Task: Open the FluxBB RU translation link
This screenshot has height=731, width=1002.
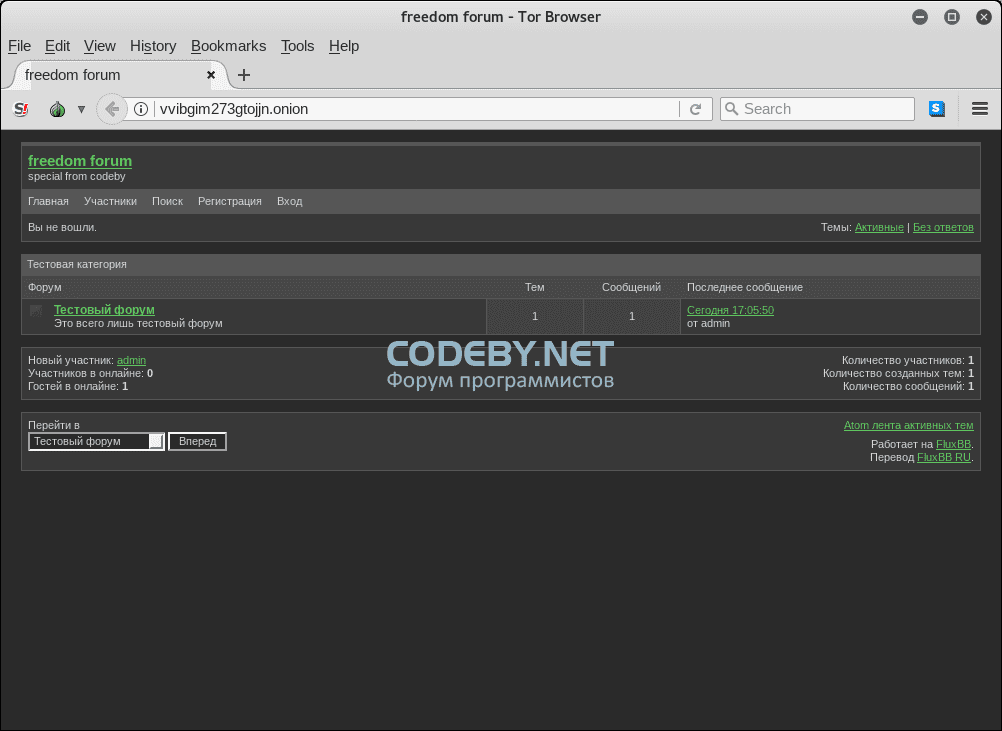Action: [x=944, y=458]
